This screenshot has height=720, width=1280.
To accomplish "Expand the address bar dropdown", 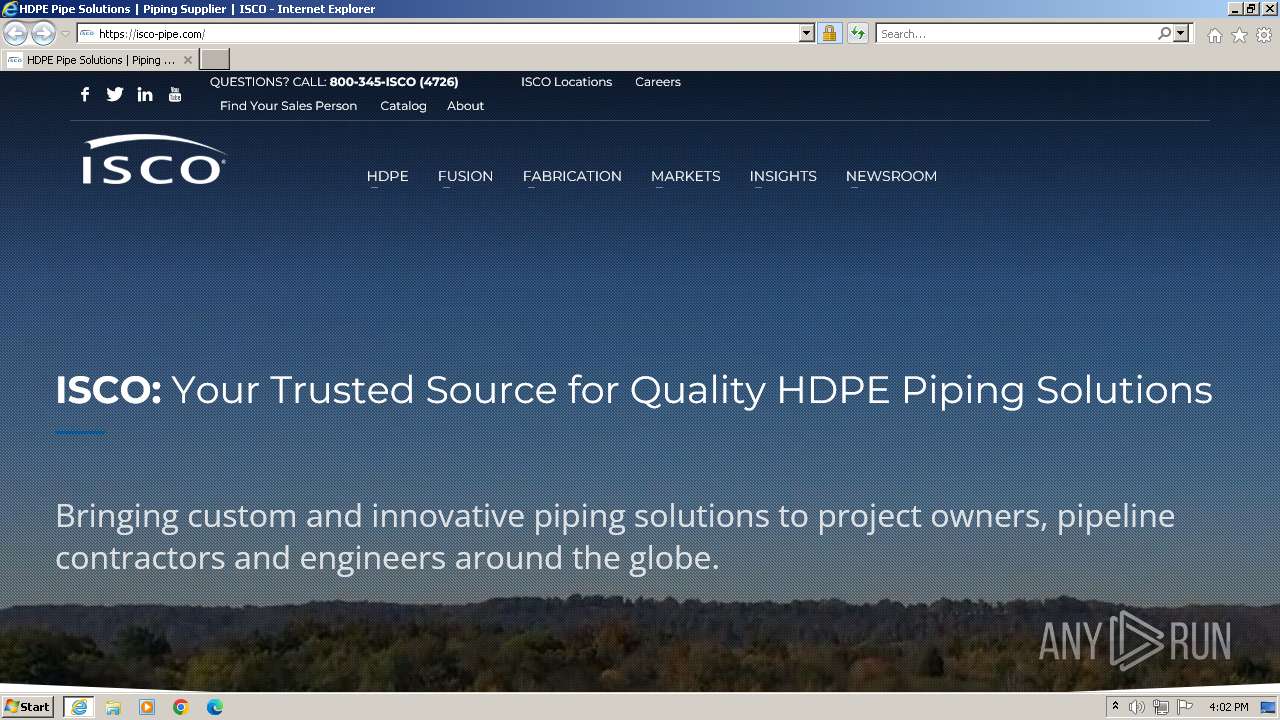I will (807, 34).
